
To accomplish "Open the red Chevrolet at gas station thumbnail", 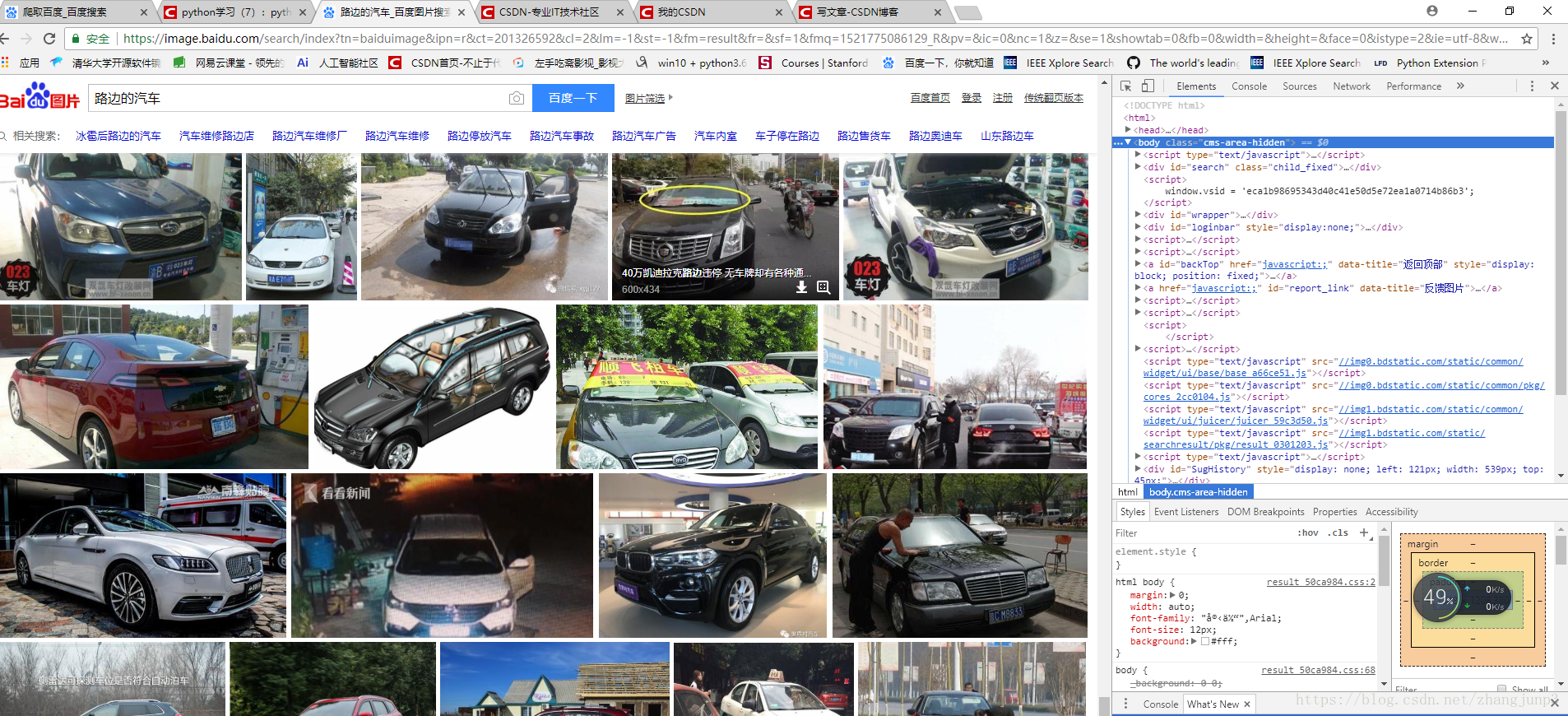I will (x=154, y=387).
